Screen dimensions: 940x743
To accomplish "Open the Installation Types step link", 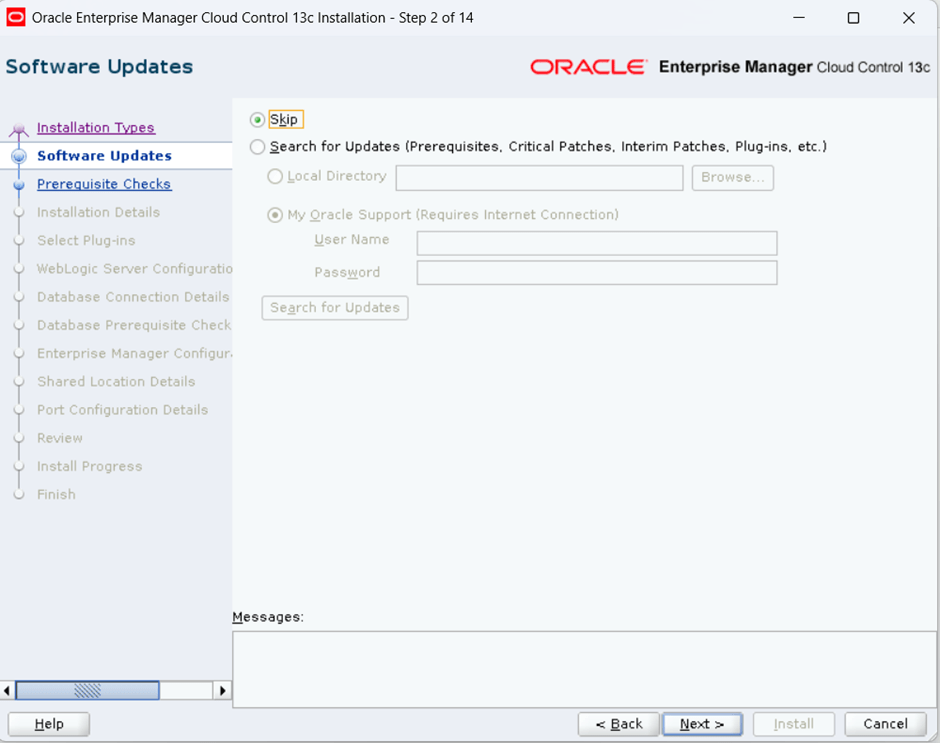I will tap(96, 128).
